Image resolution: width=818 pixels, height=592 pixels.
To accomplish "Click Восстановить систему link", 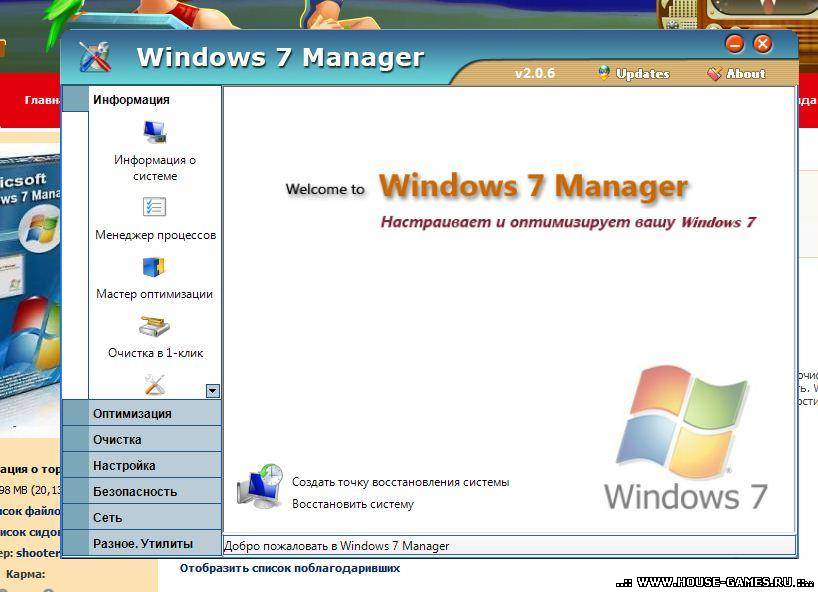I will pyautogui.click(x=353, y=504).
